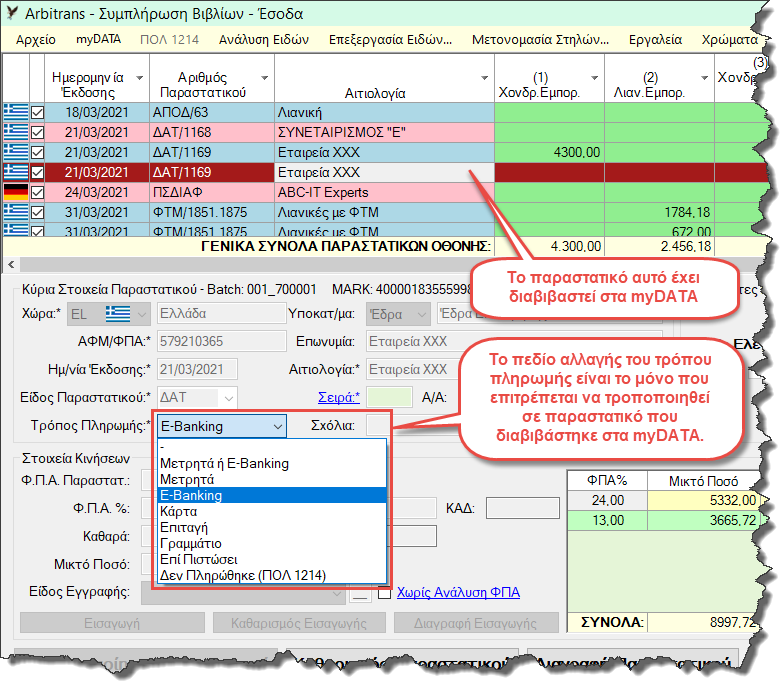Click the Καθαρισμός Εισαγωγής button

tap(299, 623)
